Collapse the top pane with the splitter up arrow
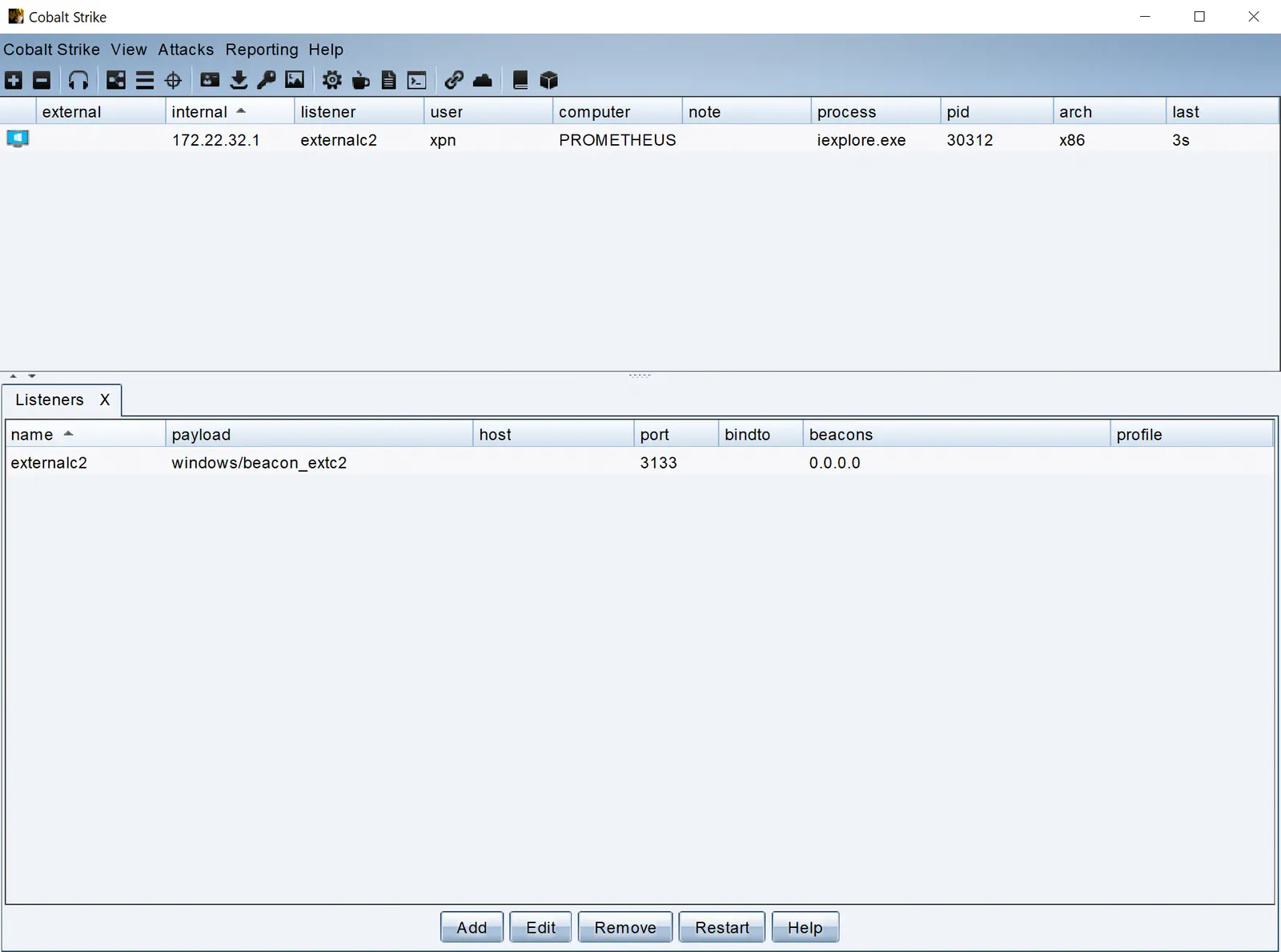1281x952 pixels. [13, 376]
